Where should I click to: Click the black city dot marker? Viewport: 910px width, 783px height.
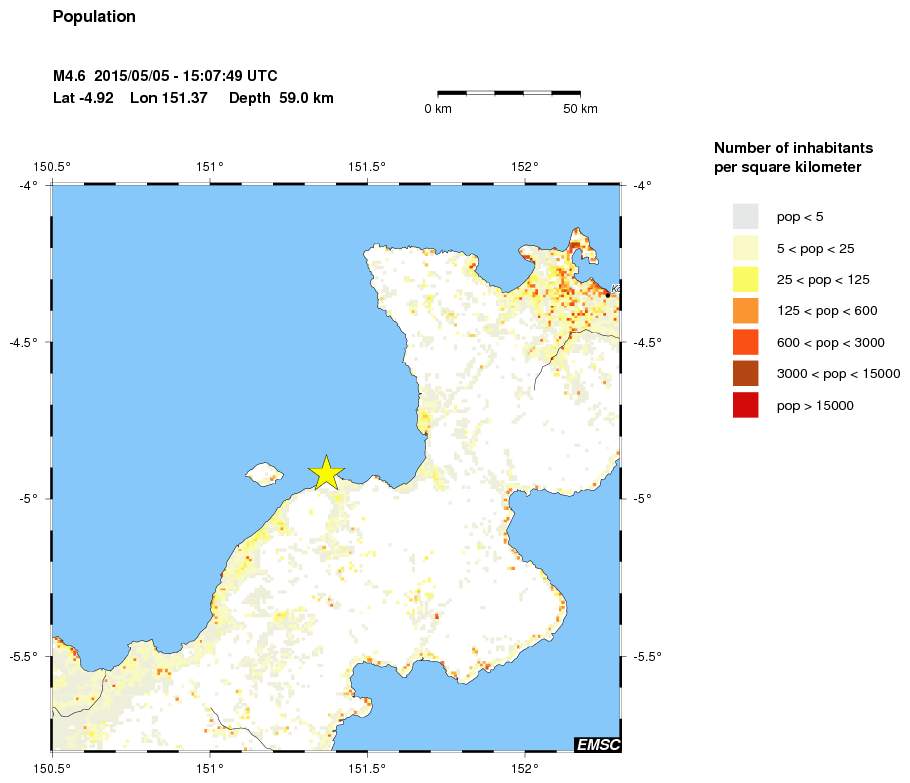click(607, 294)
